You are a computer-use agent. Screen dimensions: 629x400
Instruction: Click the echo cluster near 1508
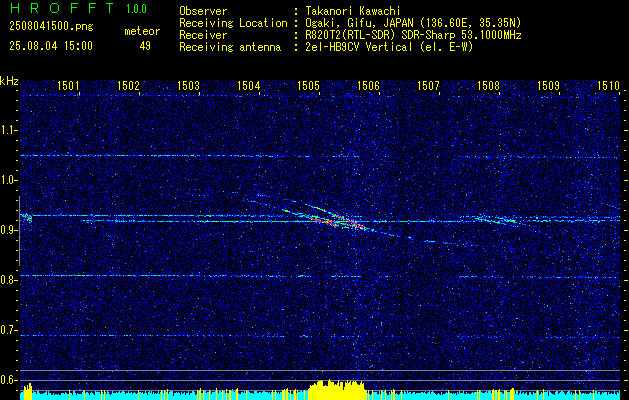pos(494,219)
